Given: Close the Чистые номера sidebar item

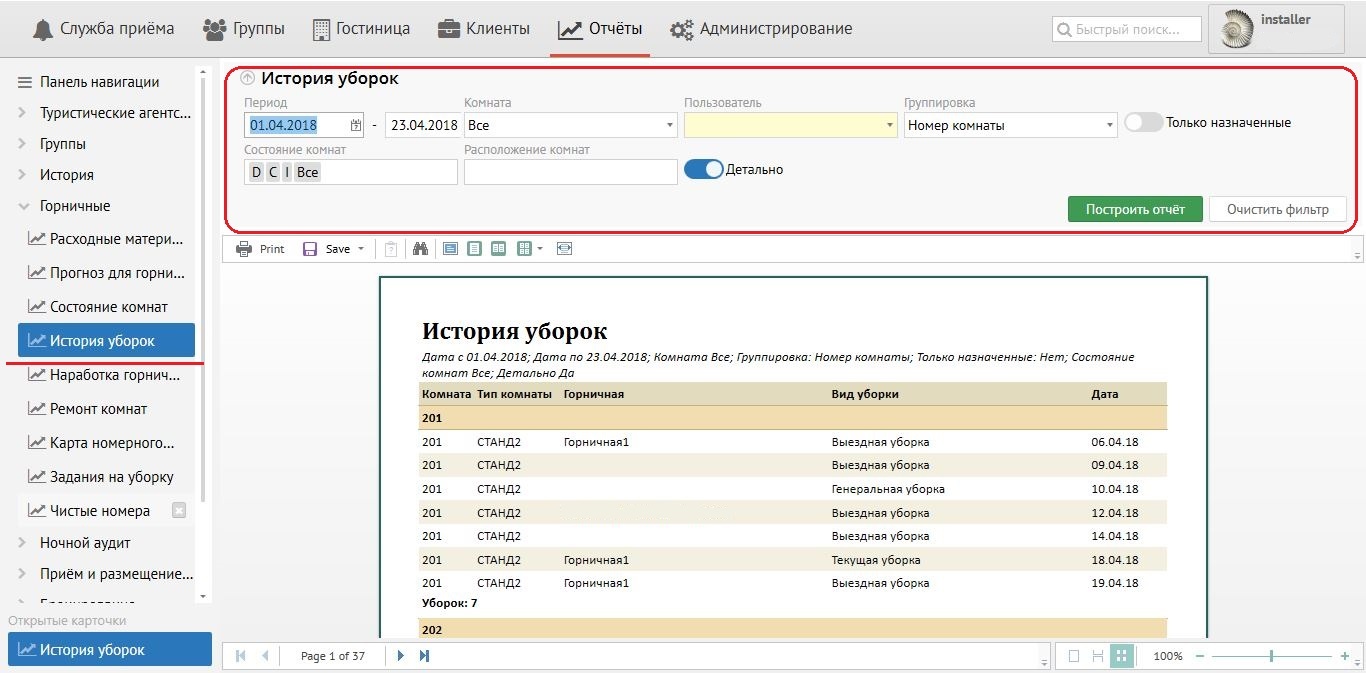Looking at the screenshot, I should (x=179, y=511).
